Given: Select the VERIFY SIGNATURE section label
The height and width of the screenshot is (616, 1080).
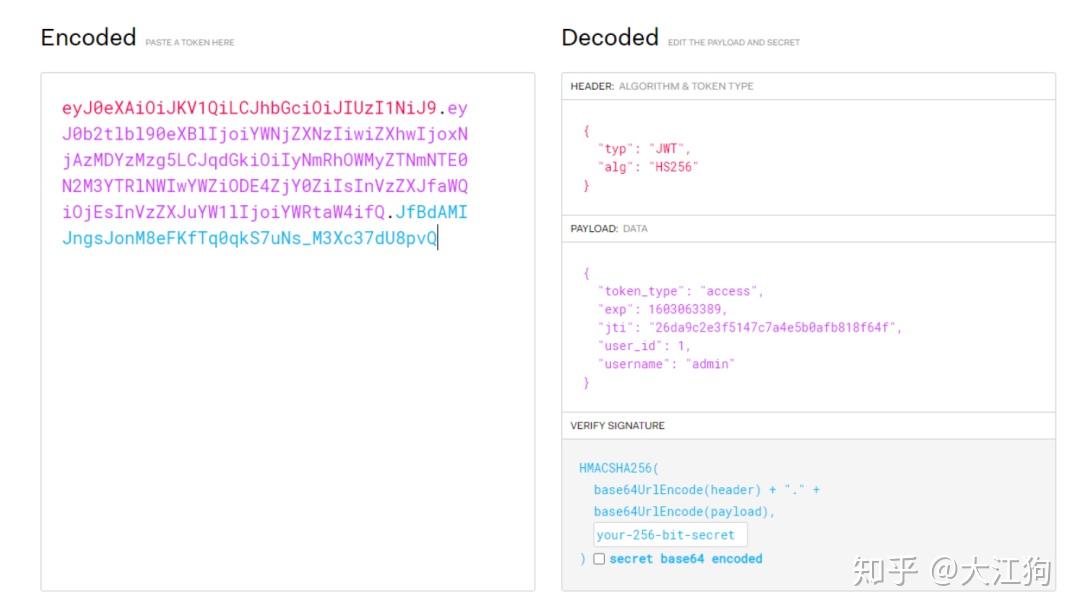Looking at the screenshot, I should (617, 425).
